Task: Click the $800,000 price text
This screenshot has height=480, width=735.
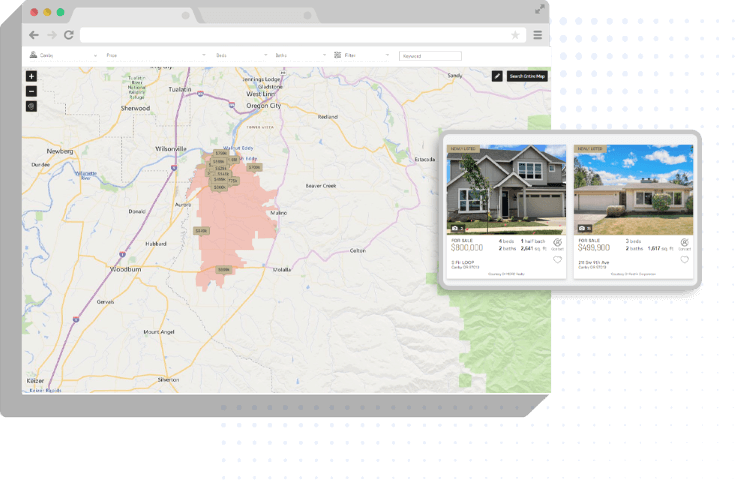Action: (467, 248)
